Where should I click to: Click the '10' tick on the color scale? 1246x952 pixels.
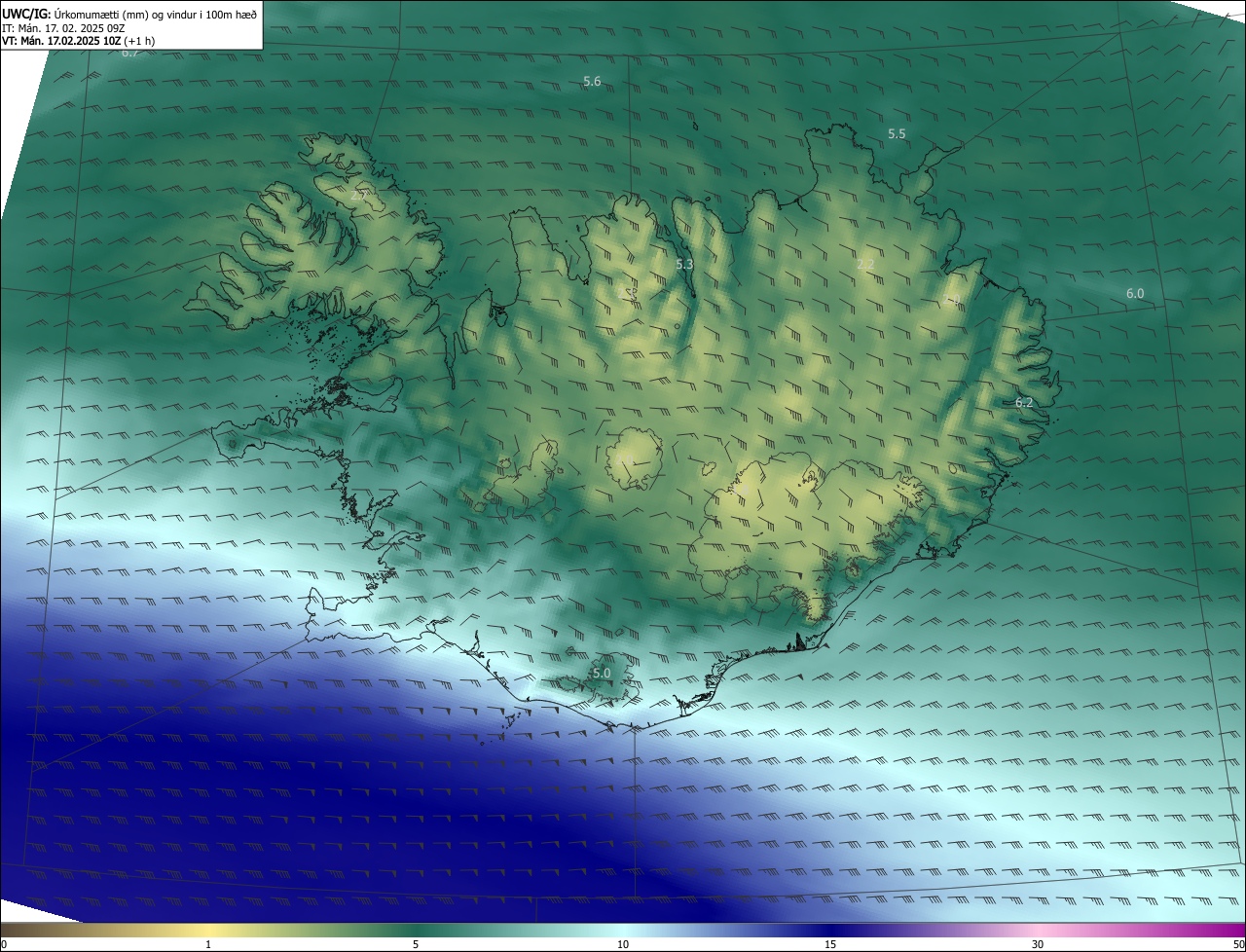(x=623, y=944)
